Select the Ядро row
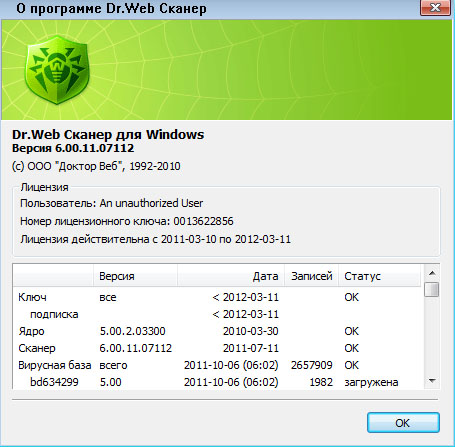The height and width of the screenshot is (447, 455). point(218,331)
